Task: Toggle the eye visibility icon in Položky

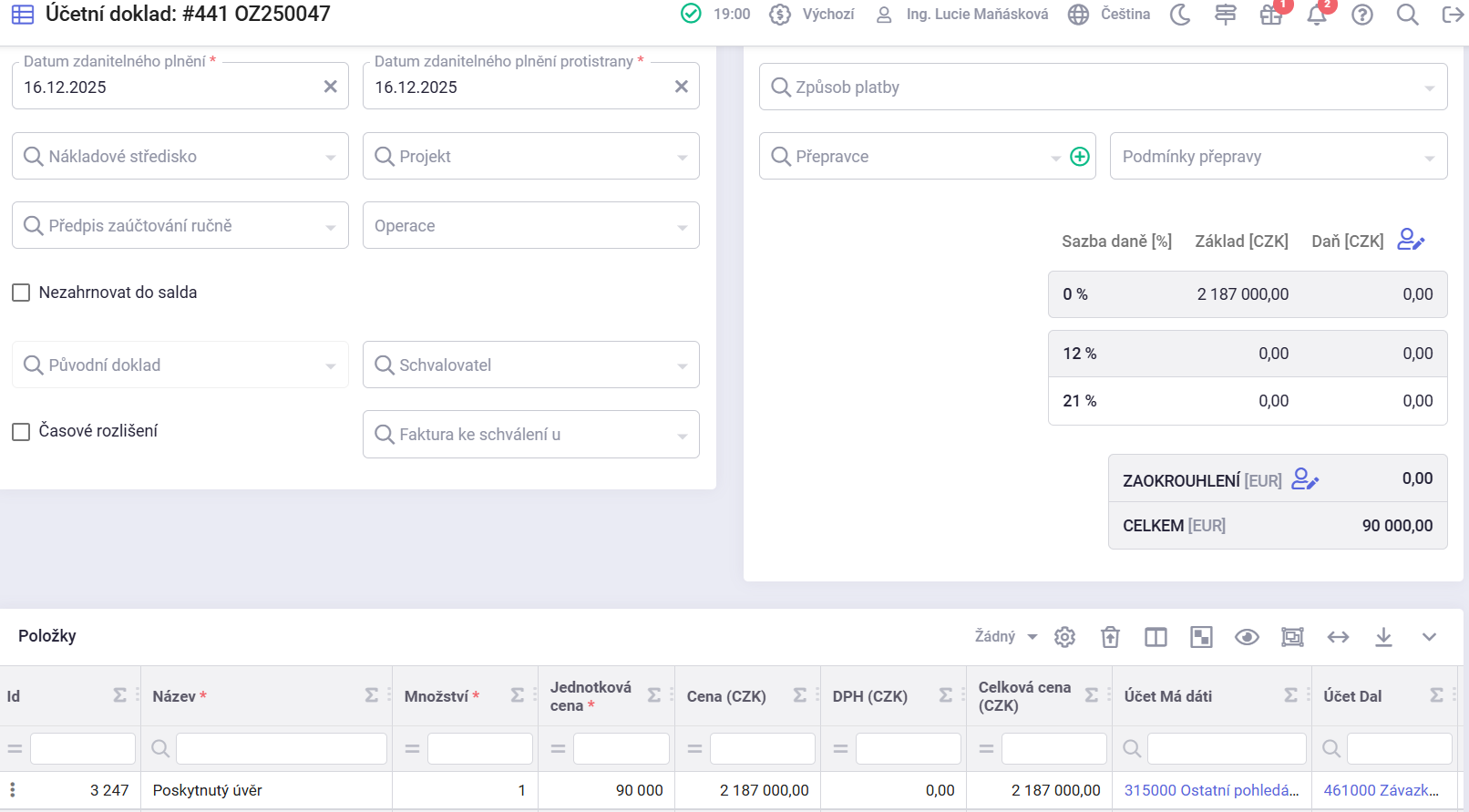Action: [1247, 637]
